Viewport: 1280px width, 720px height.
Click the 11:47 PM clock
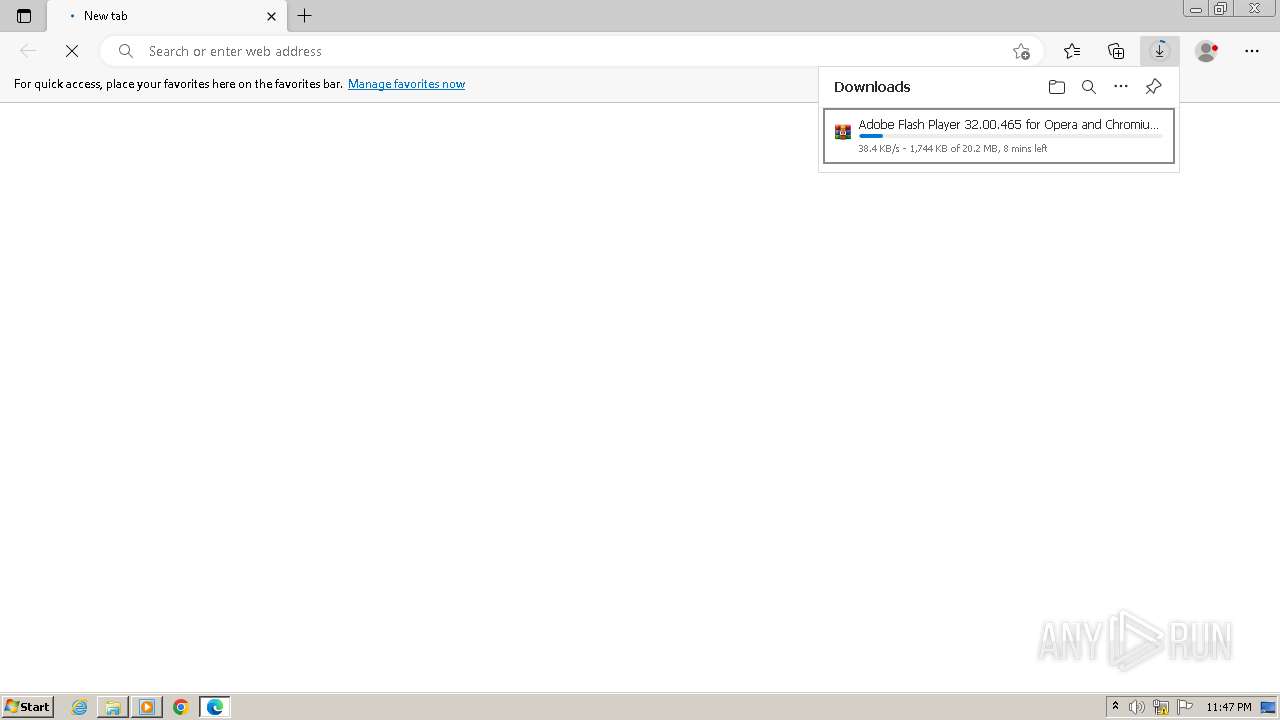point(1229,707)
